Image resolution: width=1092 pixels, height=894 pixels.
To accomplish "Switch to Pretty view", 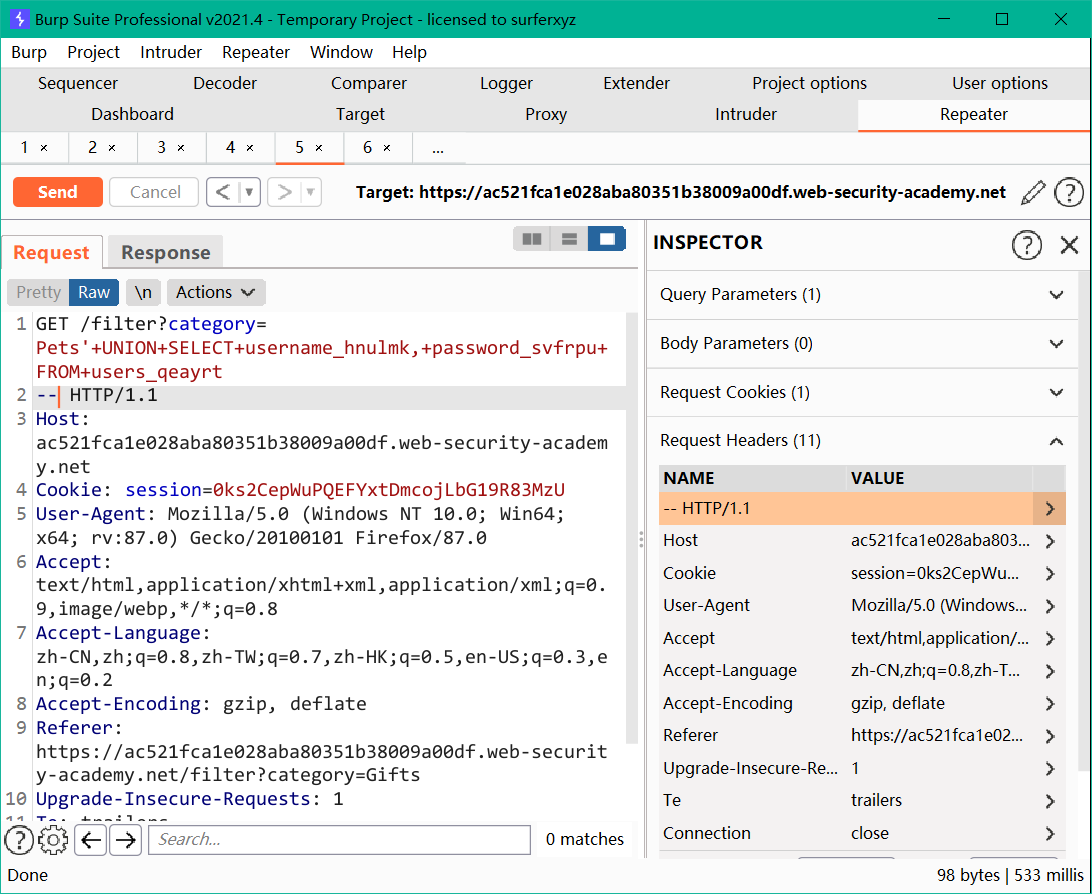I will 38,292.
